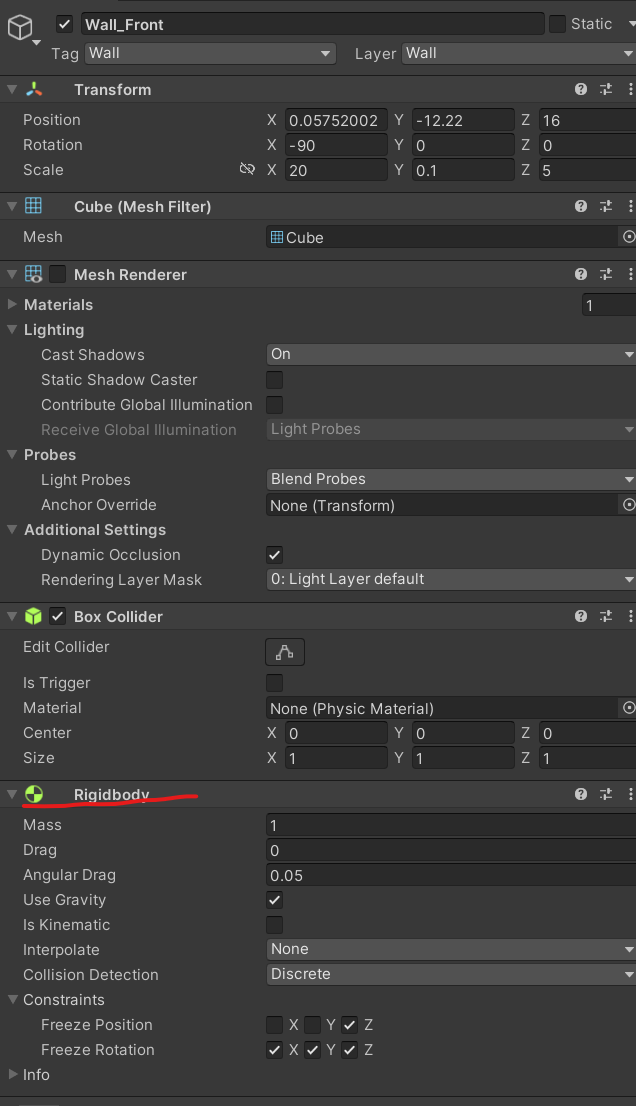Open the Tag dropdown set to Wall
Viewport: 636px width, 1106px height.
[x=209, y=53]
